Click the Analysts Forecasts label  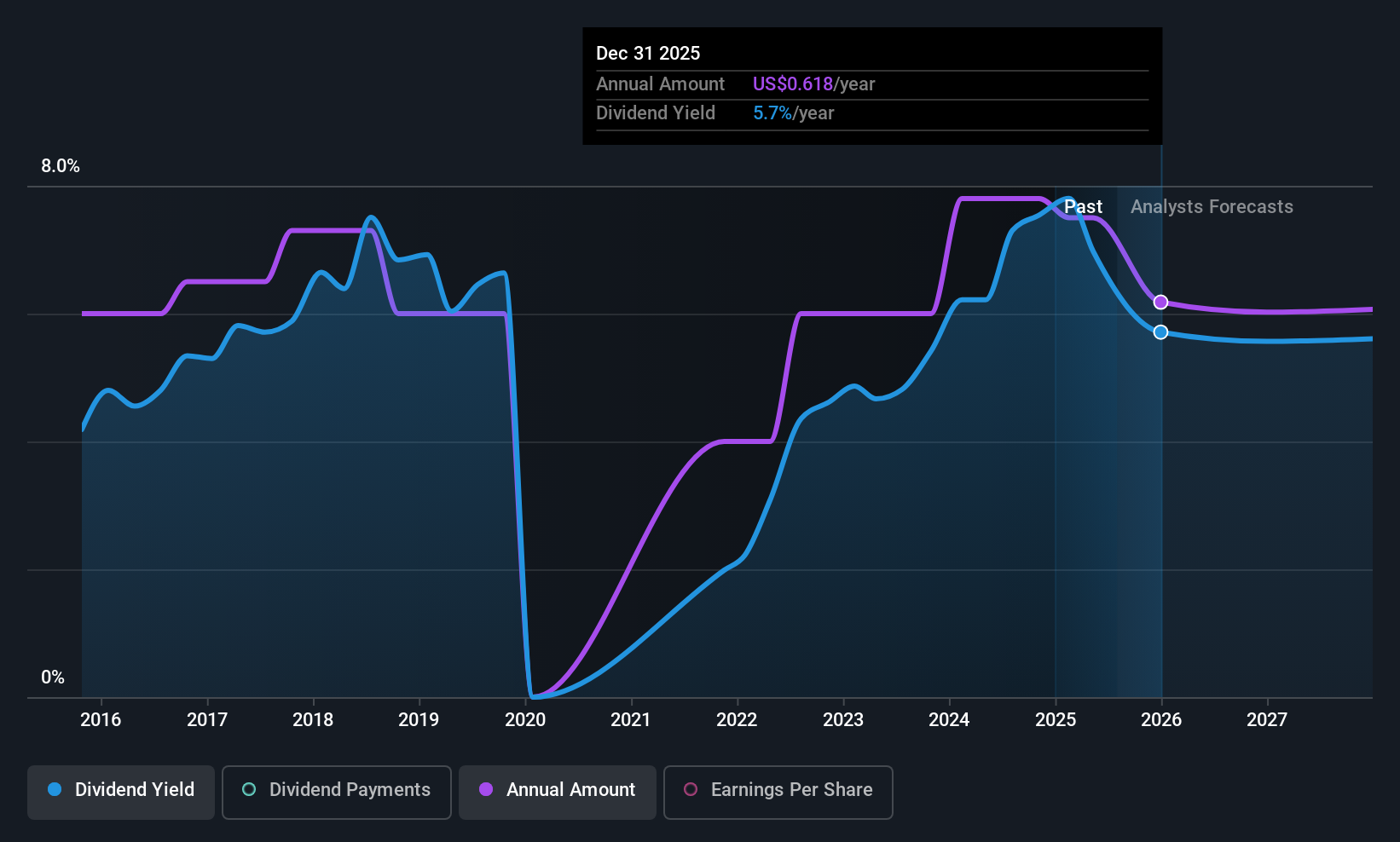1211,206
